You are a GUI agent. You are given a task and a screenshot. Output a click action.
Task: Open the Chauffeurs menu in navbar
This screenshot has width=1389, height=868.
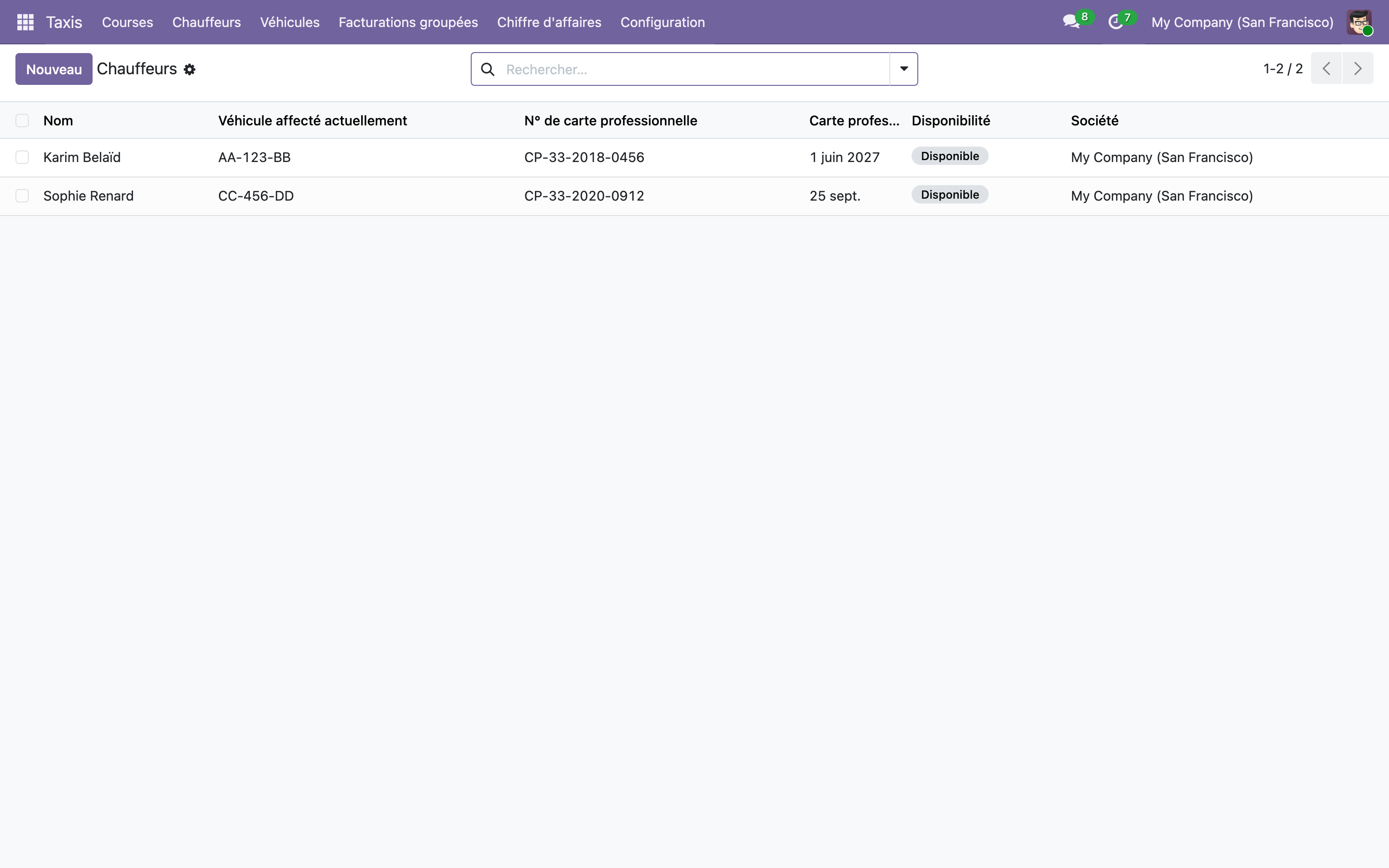pyautogui.click(x=206, y=22)
